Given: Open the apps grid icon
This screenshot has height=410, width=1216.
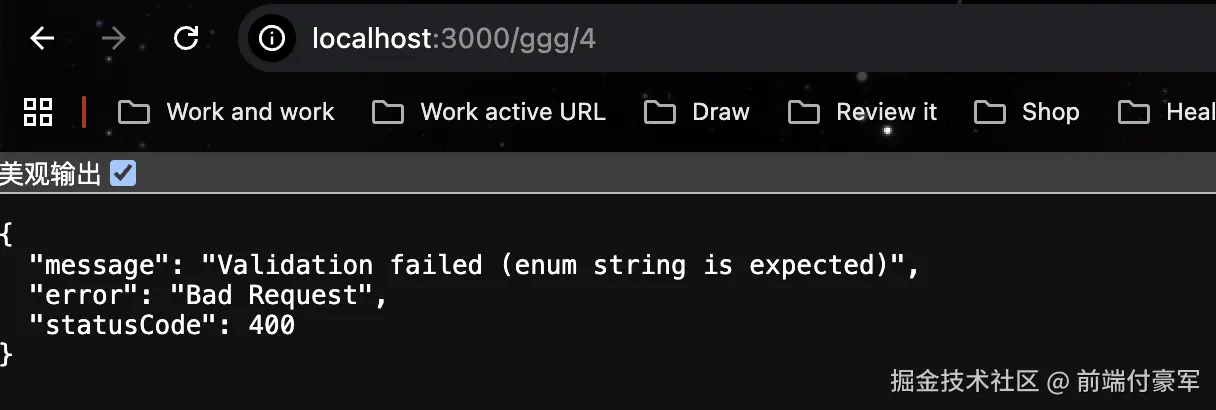Looking at the screenshot, I should pos(38,112).
